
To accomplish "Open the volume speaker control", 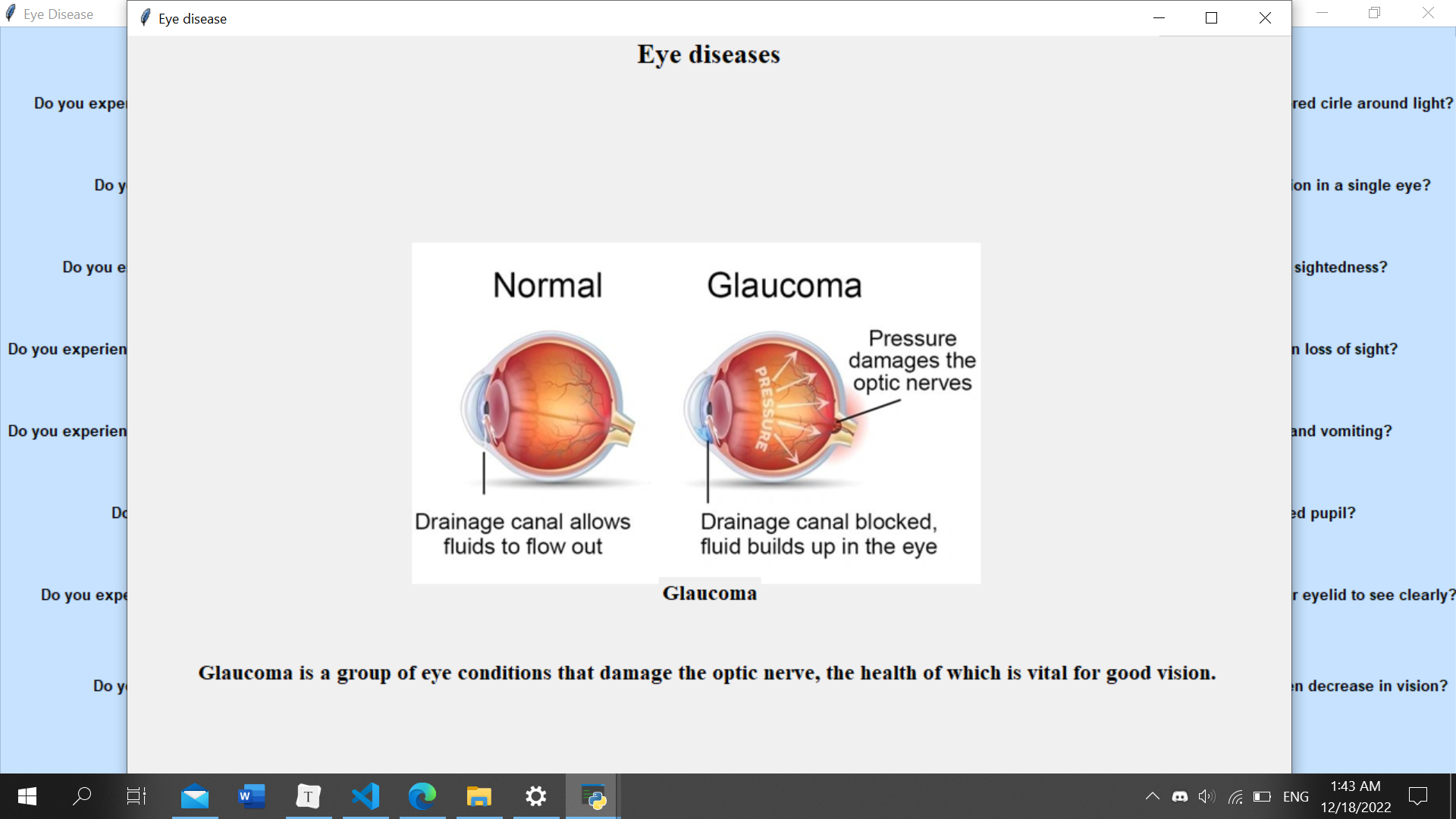I will pos(1207,796).
